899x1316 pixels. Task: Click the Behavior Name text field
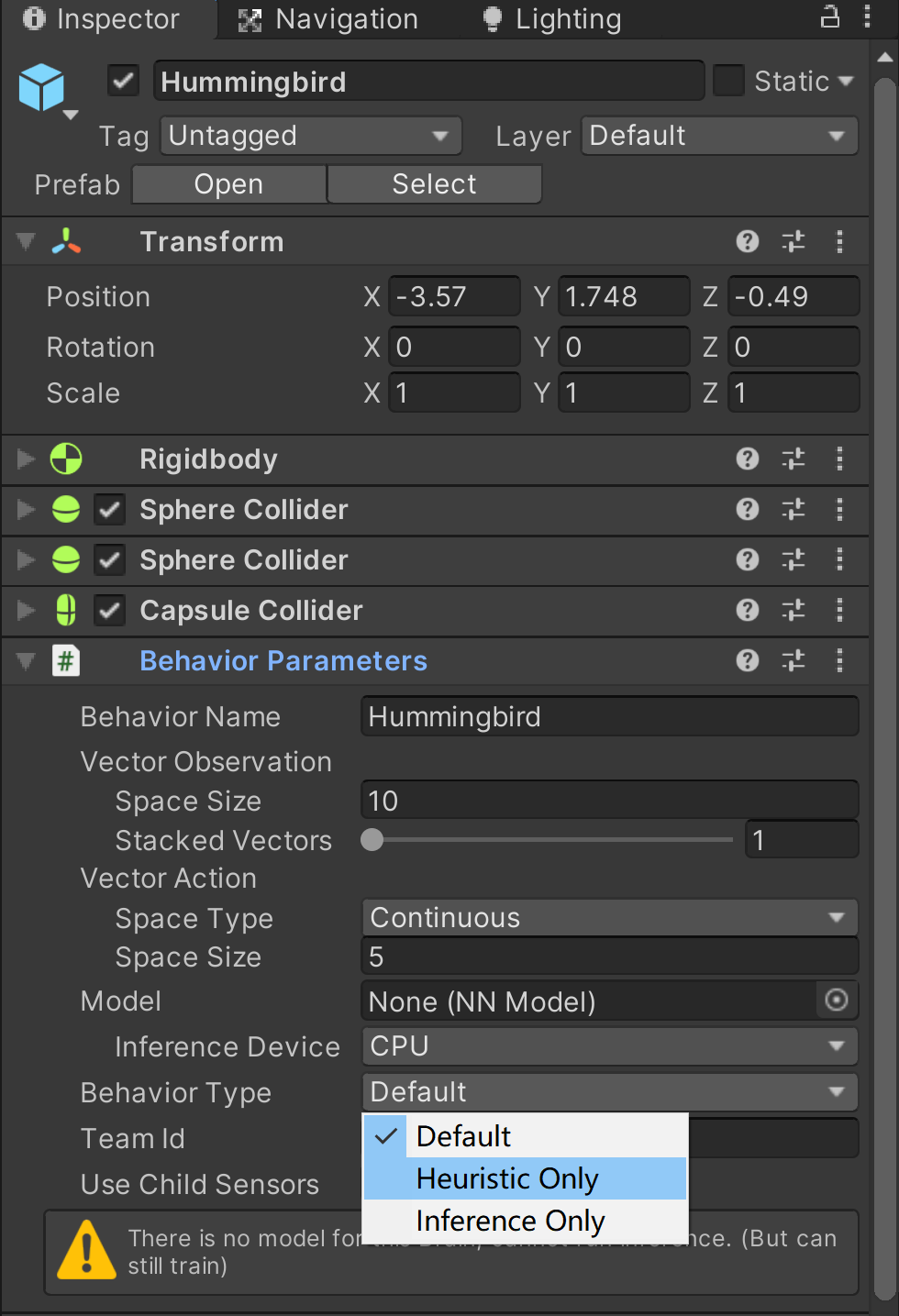[608, 716]
